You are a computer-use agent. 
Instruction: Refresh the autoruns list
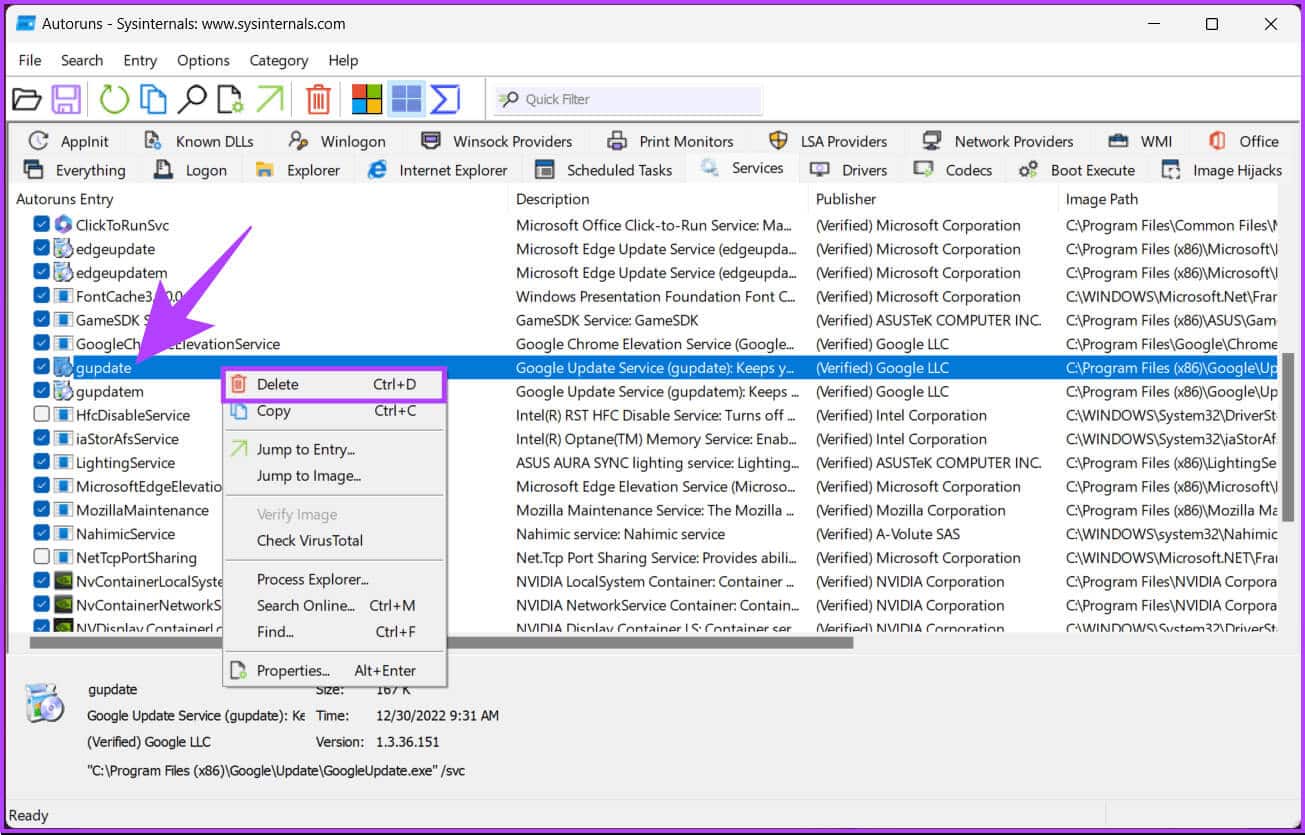(114, 99)
